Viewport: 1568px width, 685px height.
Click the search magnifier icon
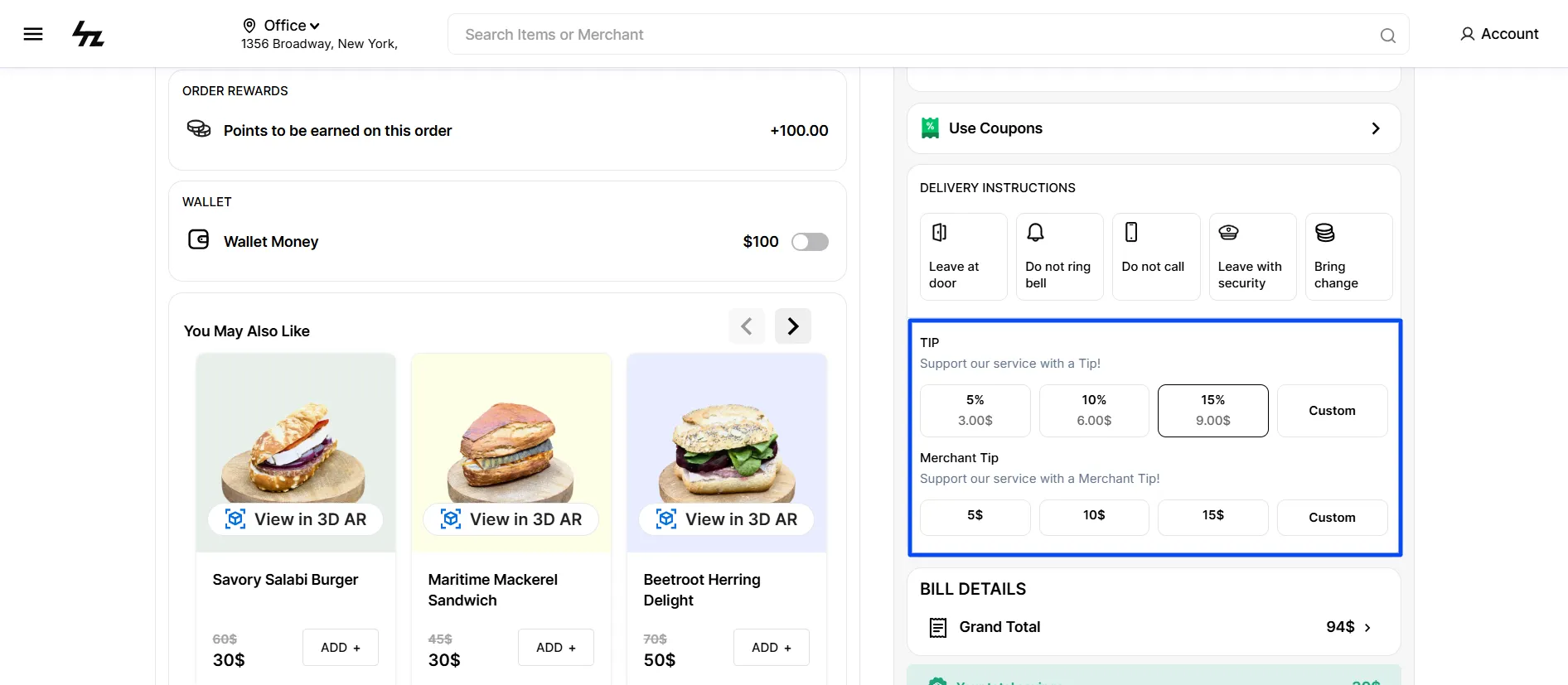1387,35
